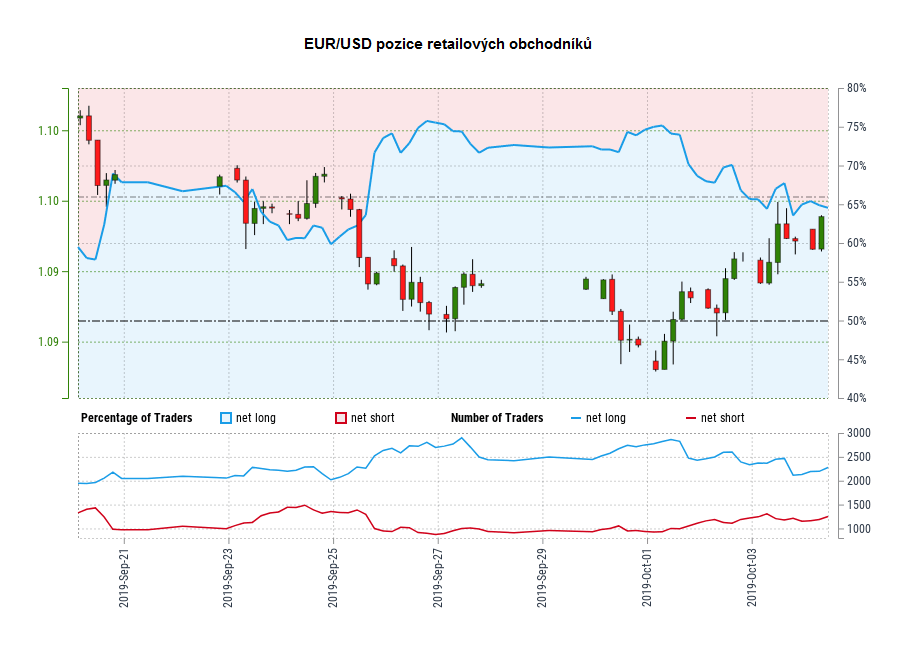Select the 2019-Oct-01 date label
900x650 pixels.
coord(647,578)
